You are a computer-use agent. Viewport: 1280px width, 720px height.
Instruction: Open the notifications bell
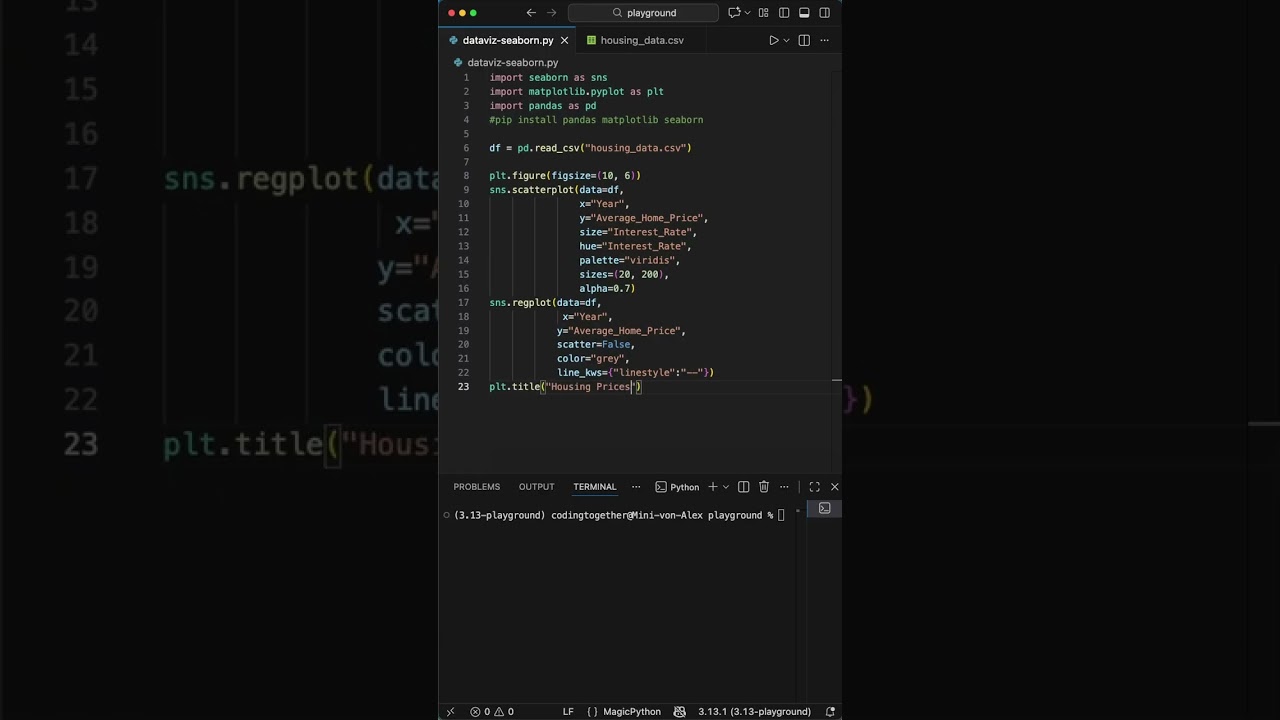click(x=830, y=712)
